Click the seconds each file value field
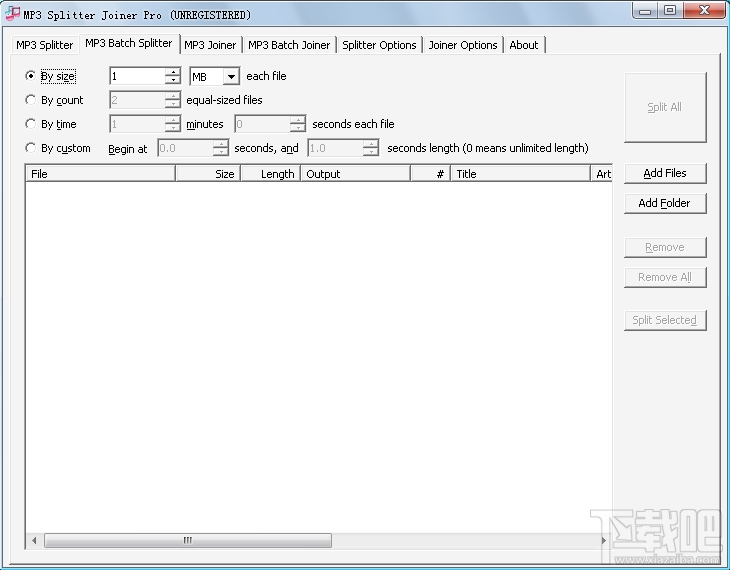This screenshot has height=570, width=730. pyautogui.click(x=263, y=124)
